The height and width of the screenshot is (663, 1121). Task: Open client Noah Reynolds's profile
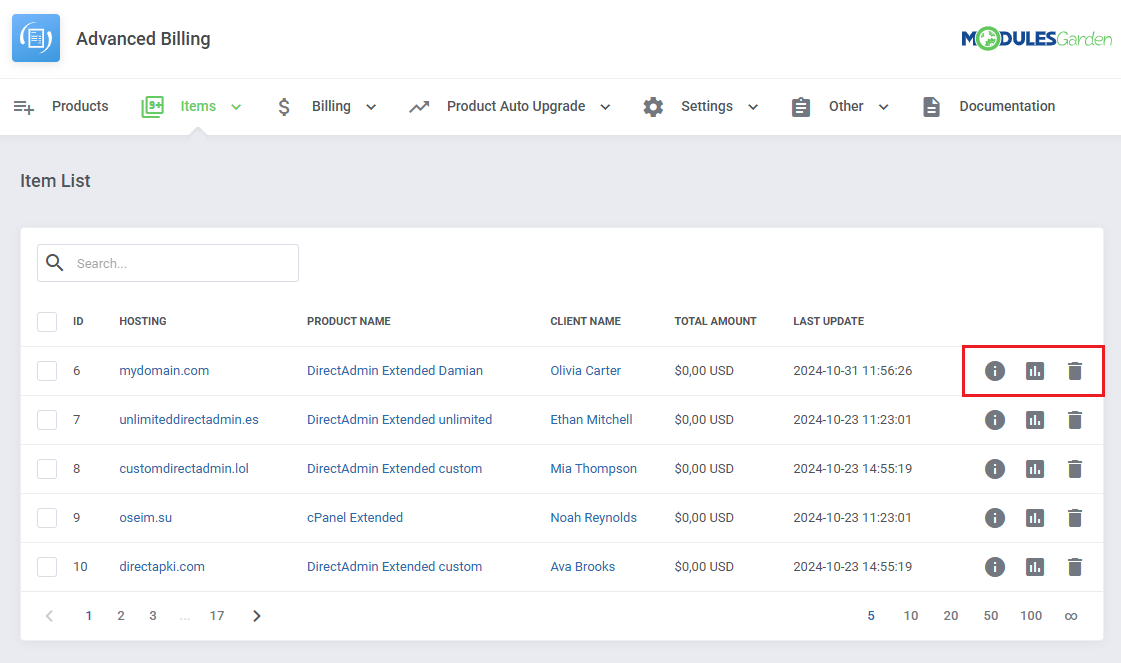click(593, 517)
